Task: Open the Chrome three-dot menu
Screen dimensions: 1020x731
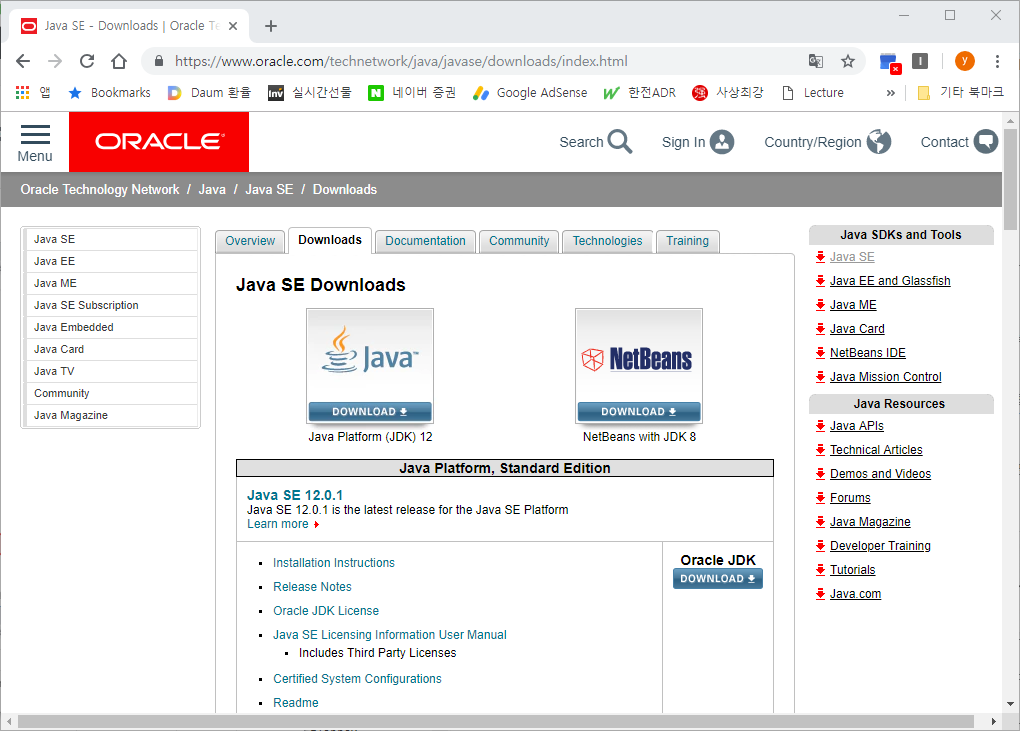Action: (x=997, y=61)
